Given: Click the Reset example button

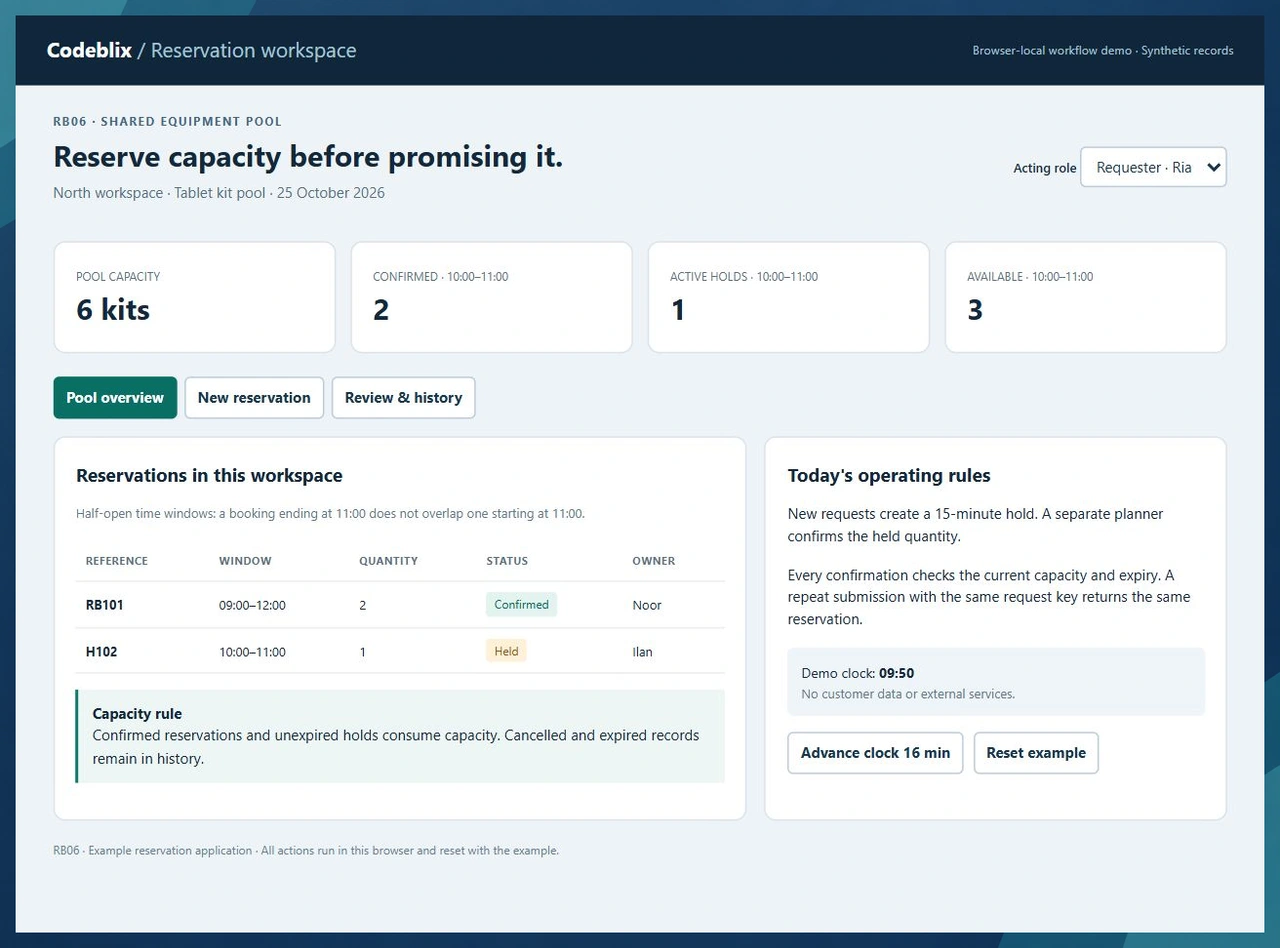Looking at the screenshot, I should pos(1036,753).
